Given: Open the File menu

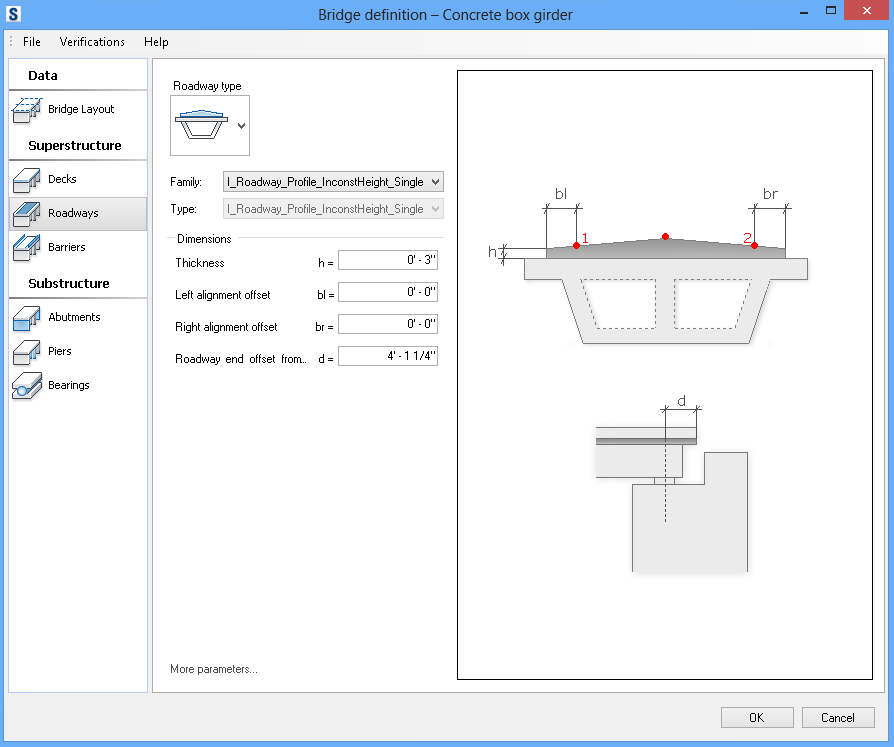Looking at the screenshot, I should (x=31, y=42).
